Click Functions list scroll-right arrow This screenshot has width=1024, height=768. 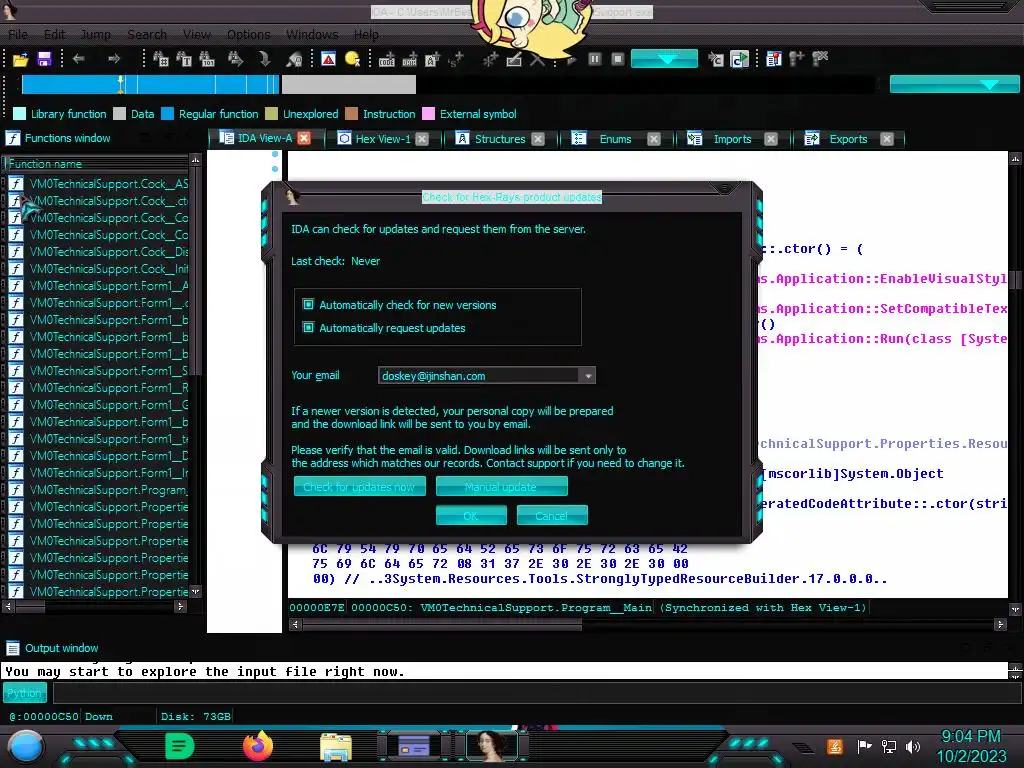(x=181, y=607)
